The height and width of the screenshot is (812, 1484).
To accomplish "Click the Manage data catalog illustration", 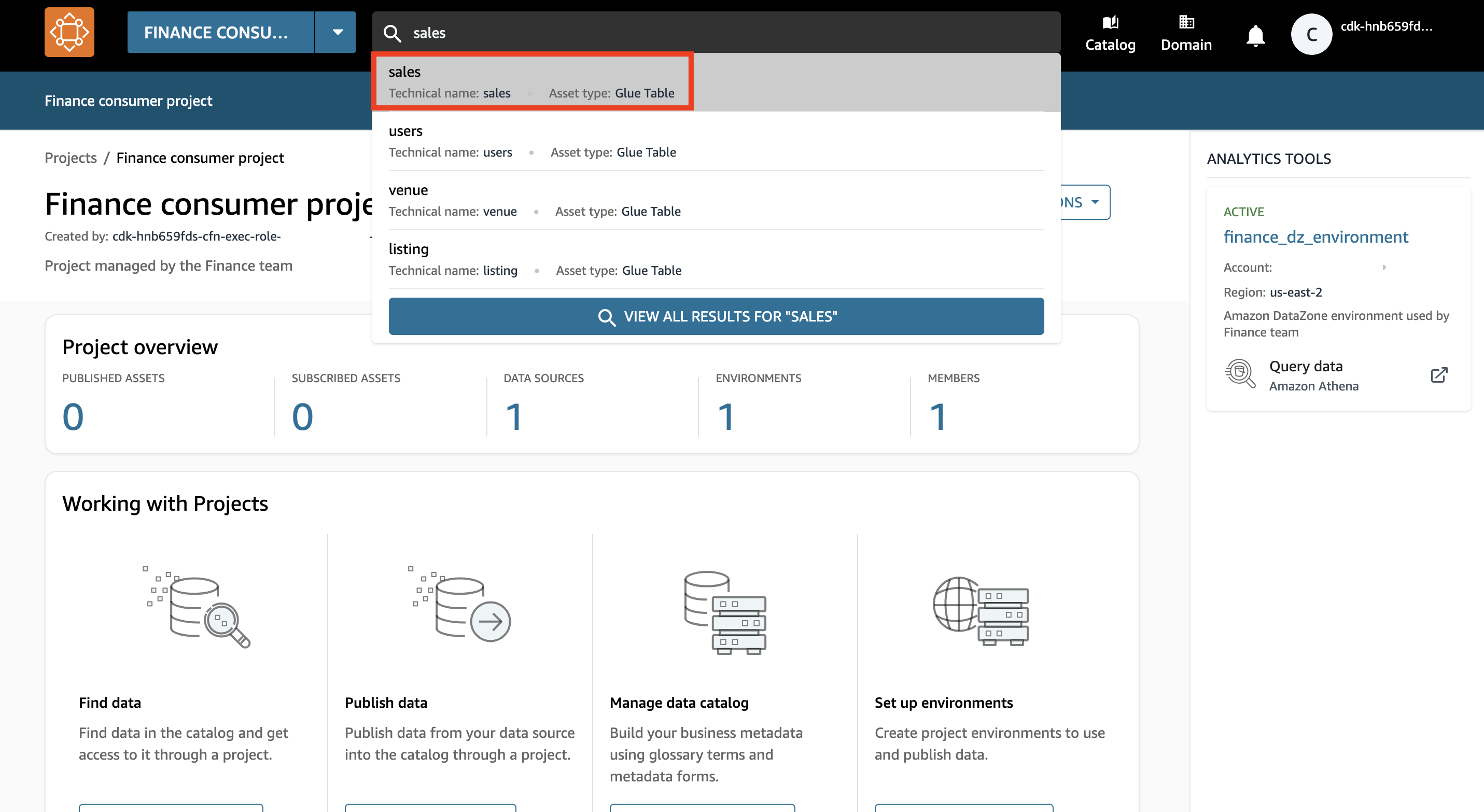I will click(x=725, y=613).
